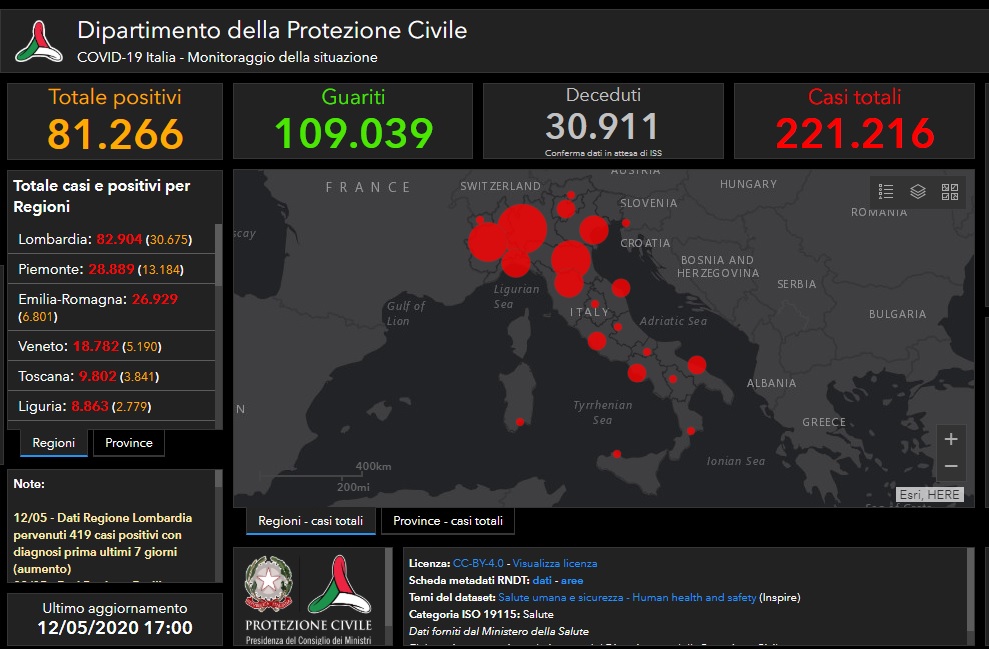Screen dimensions: 989x649
Task: Click the tricolor Protezione Civile logo at bottom
Action: pyautogui.click(x=339, y=584)
